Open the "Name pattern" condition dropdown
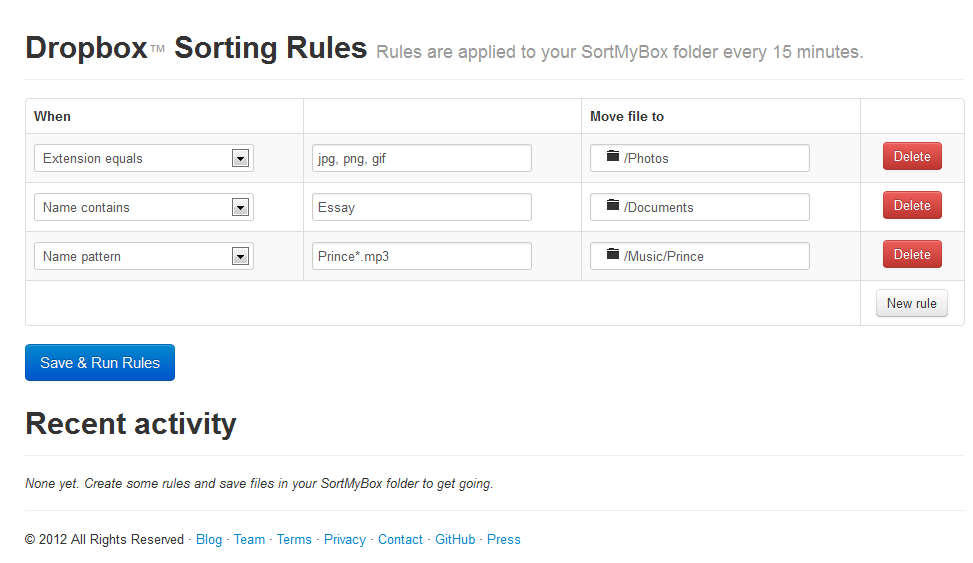 click(143, 256)
